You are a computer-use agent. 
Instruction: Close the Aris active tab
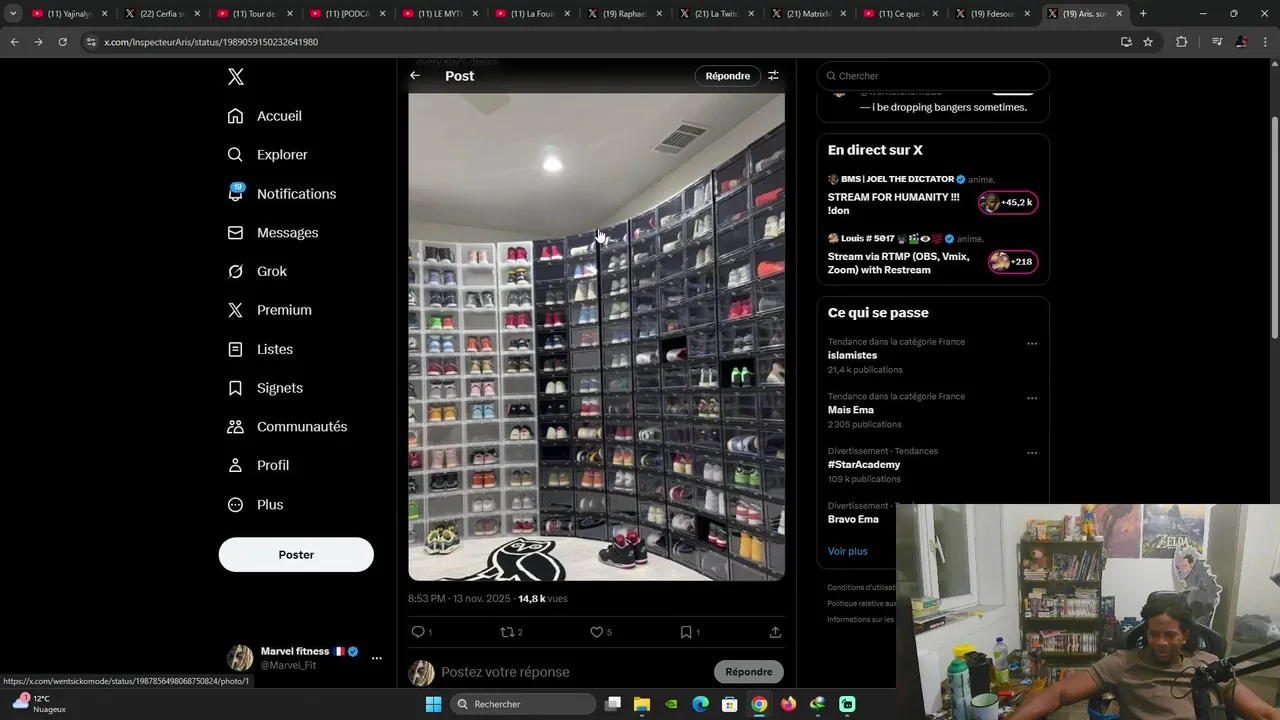tap(1119, 14)
